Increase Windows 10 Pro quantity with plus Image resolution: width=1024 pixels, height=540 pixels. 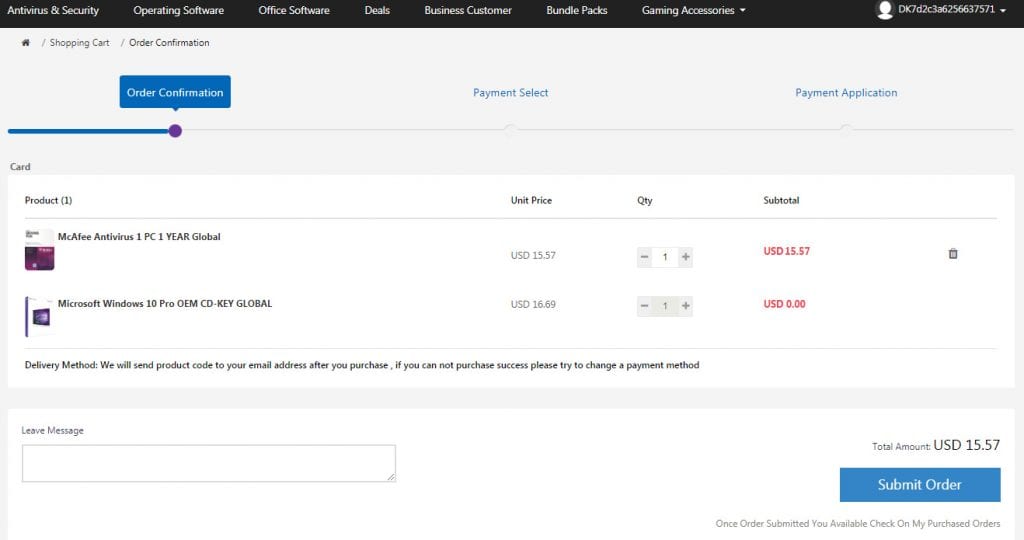click(x=685, y=305)
